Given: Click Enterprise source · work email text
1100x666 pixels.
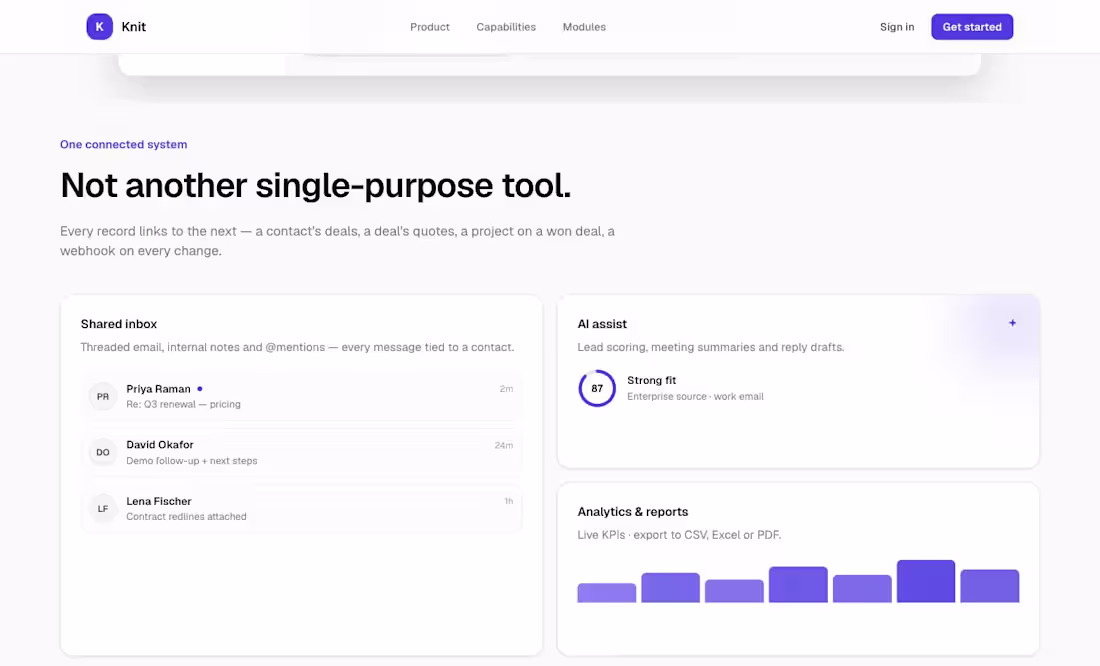Looking at the screenshot, I should (695, 397).
